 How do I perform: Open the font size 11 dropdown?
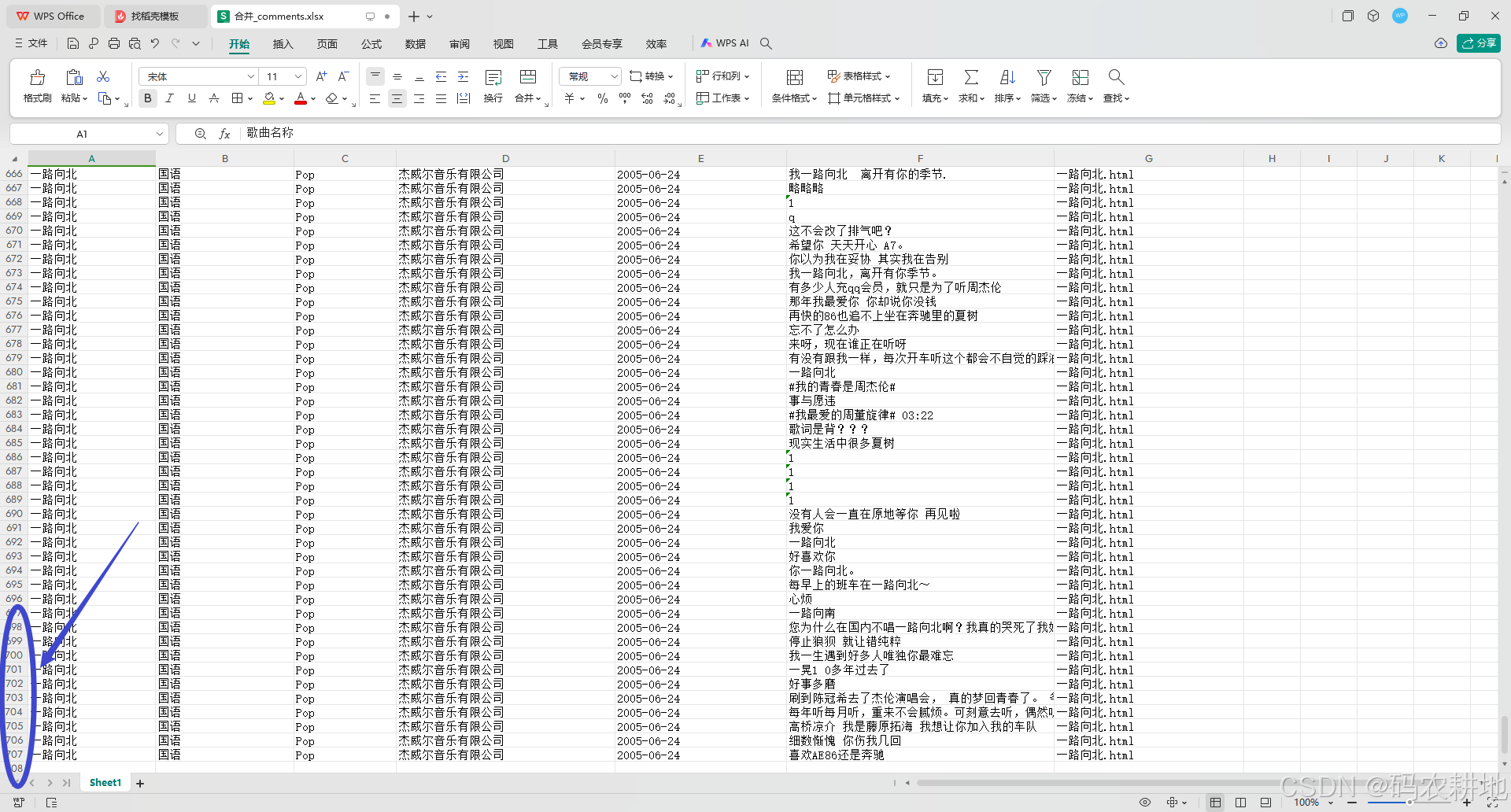pos(298,76)
